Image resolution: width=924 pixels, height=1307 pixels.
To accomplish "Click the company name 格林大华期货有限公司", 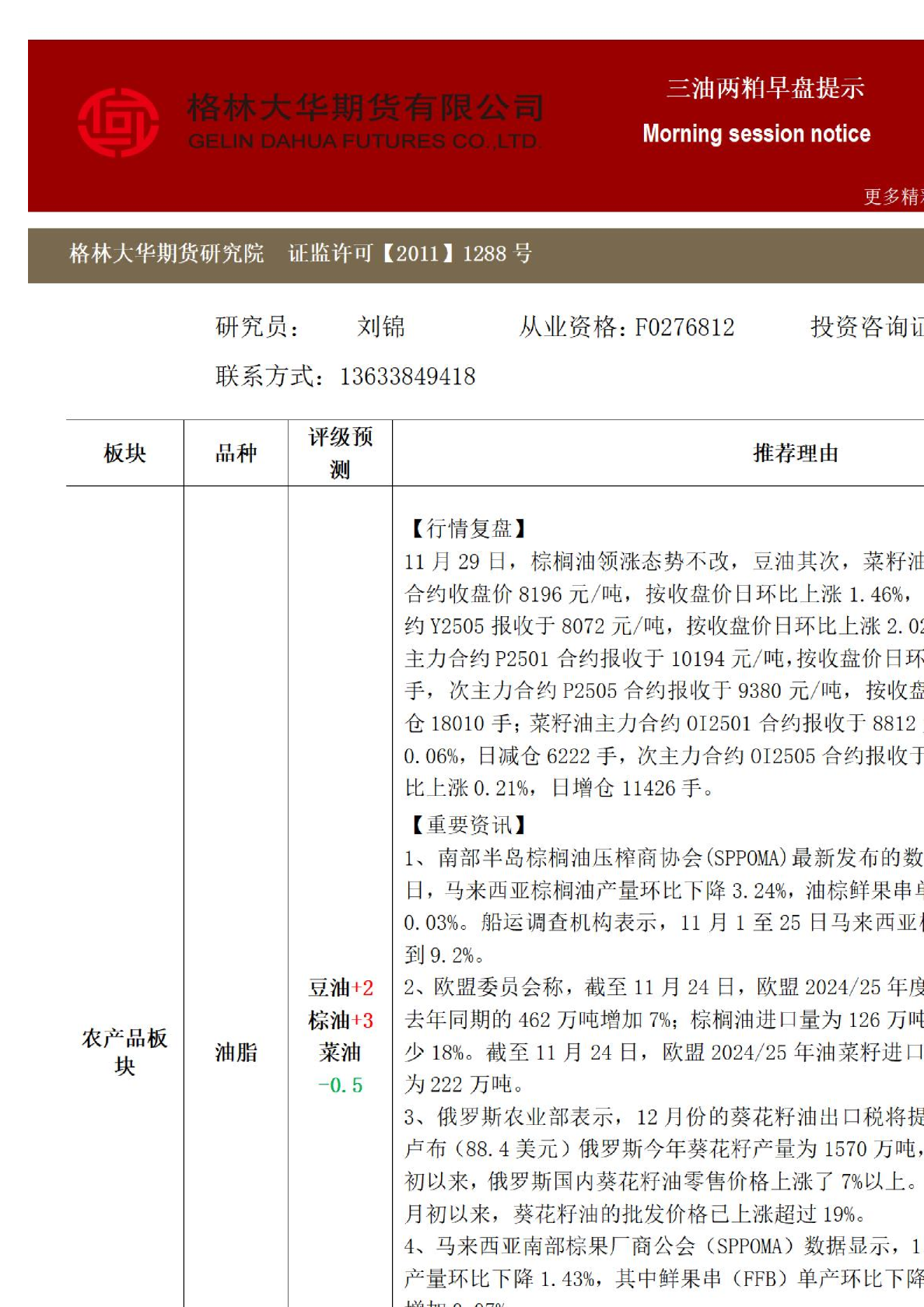I will tap(365, 107).
